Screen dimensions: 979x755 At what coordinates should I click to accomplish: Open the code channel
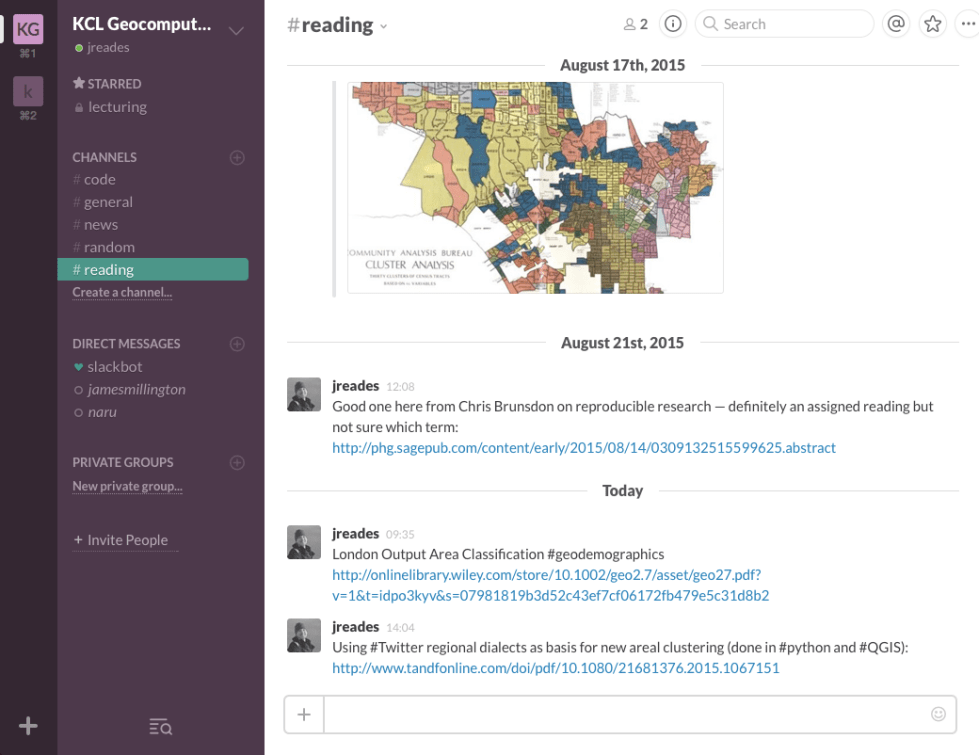(99, 180)
